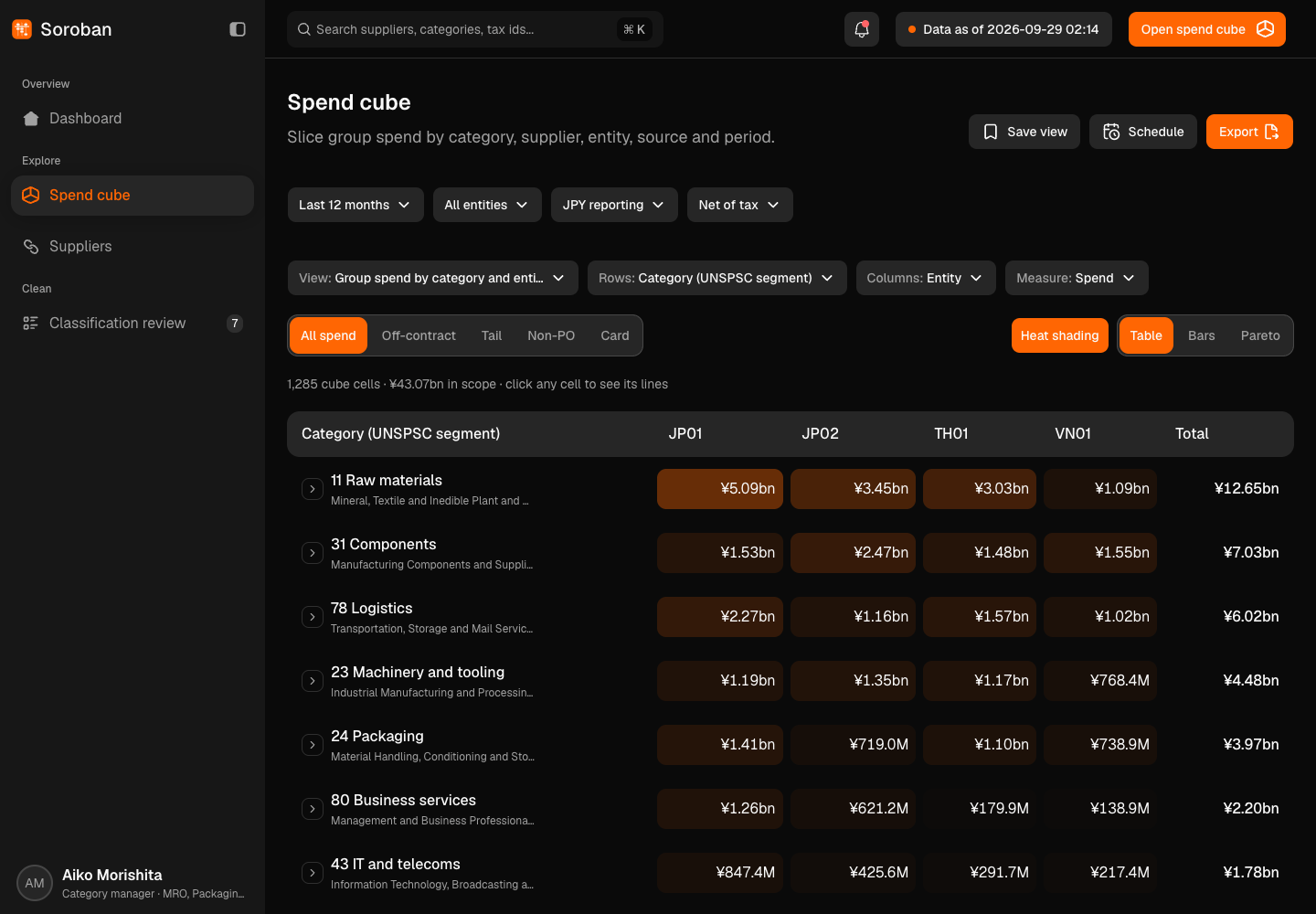The image size is (1316, 914).
Task: Open the Measure: Spend dropdown
Action: coord(1077,278)
